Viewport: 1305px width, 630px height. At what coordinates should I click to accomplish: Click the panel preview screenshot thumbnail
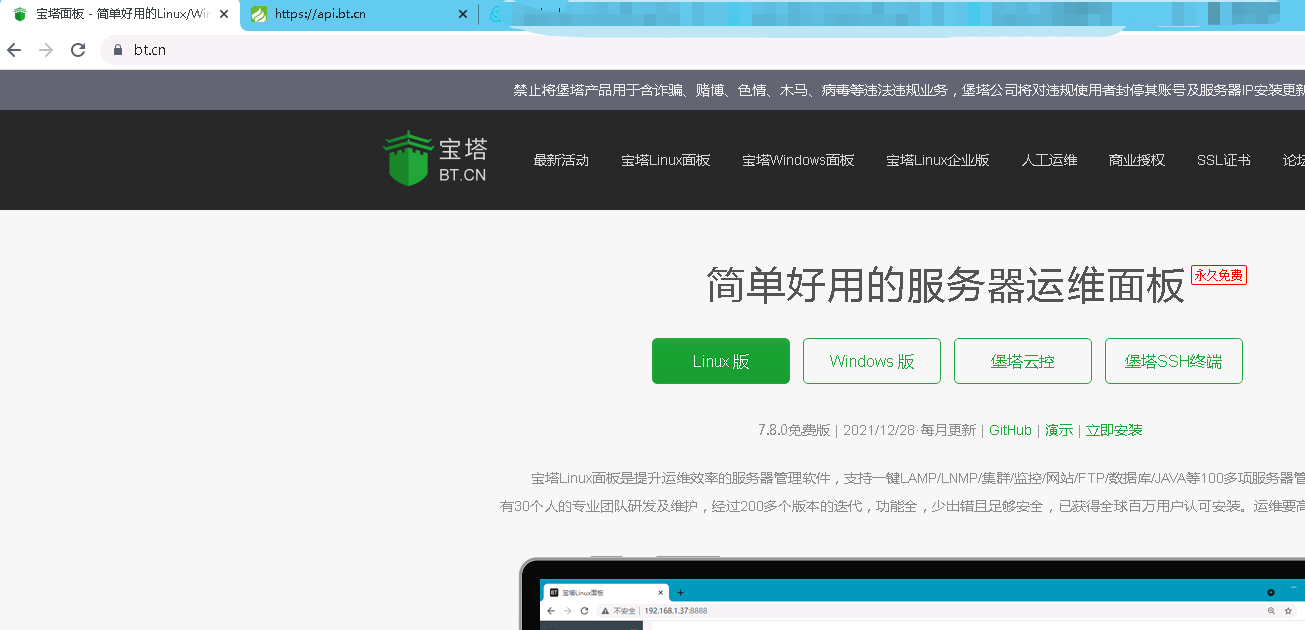pyautogui.click(x=912, y=594)
